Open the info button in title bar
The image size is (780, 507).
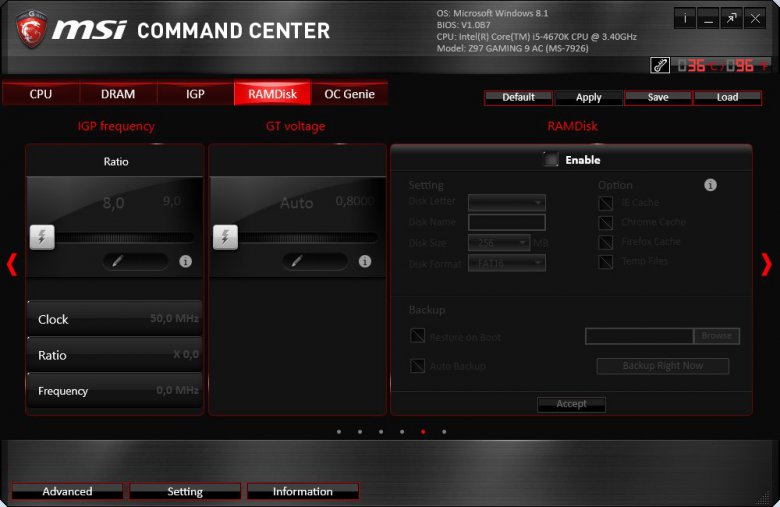pos(685,19)
